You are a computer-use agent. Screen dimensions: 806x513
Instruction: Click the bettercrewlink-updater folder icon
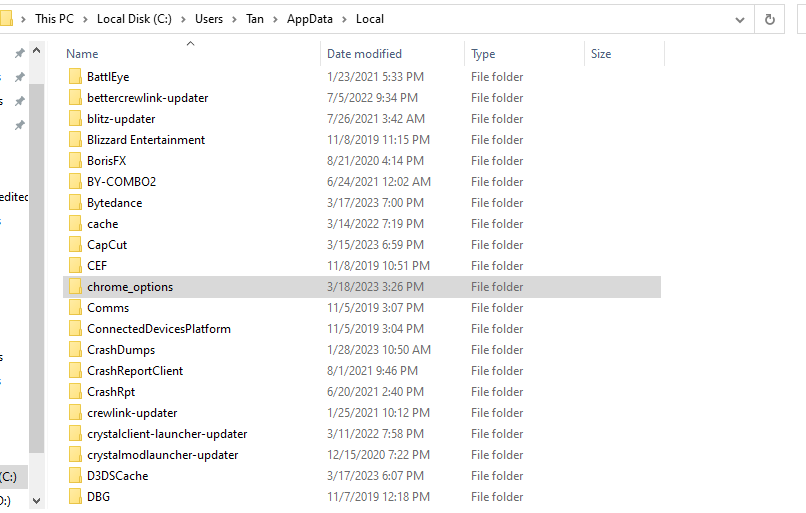click(x=75, y=98)
